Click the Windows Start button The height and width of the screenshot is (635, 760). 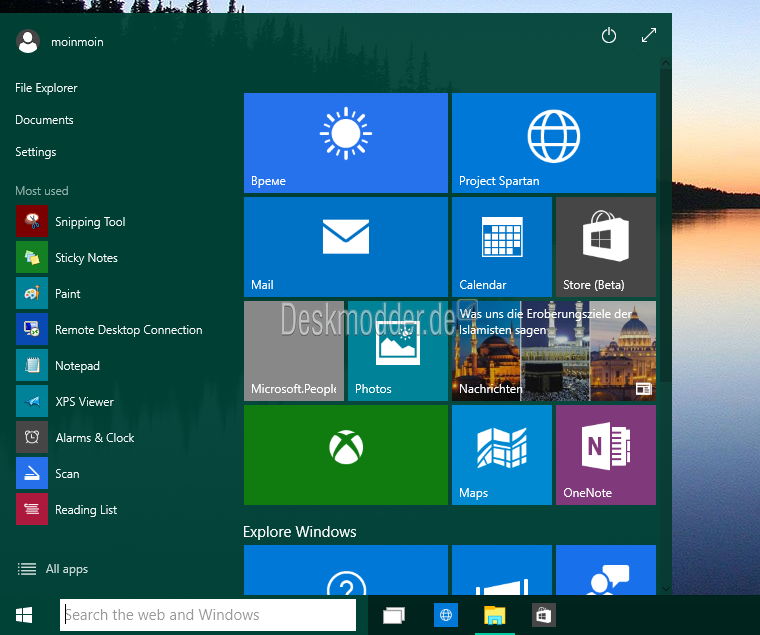pos(24,615)
